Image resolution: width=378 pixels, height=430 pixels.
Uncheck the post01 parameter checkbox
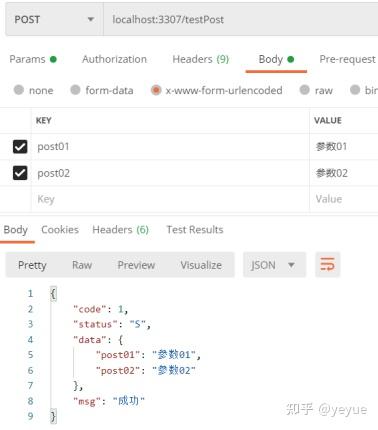20,147
